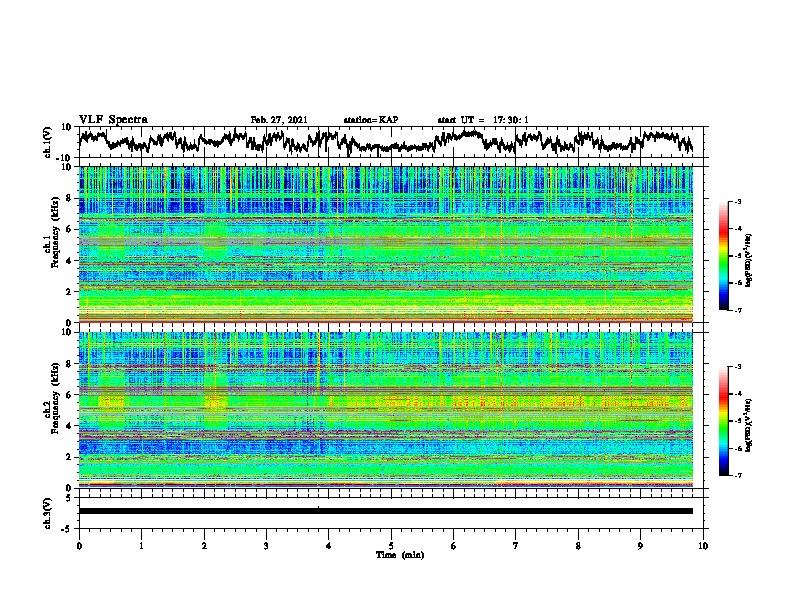Click the 'station=KAP' label
Image resolution: width=792 pixels, height=612 pixels.
point(371,120)
